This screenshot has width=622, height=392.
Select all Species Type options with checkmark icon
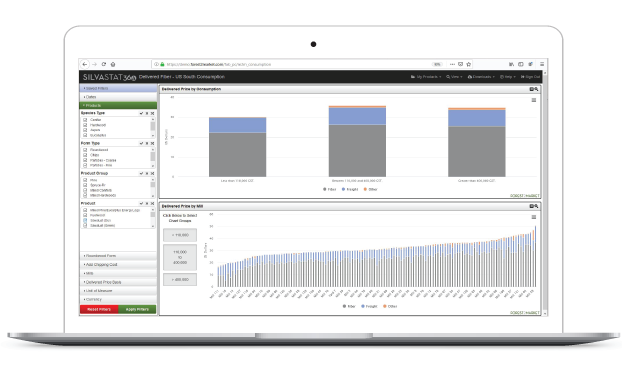point(141,113)
